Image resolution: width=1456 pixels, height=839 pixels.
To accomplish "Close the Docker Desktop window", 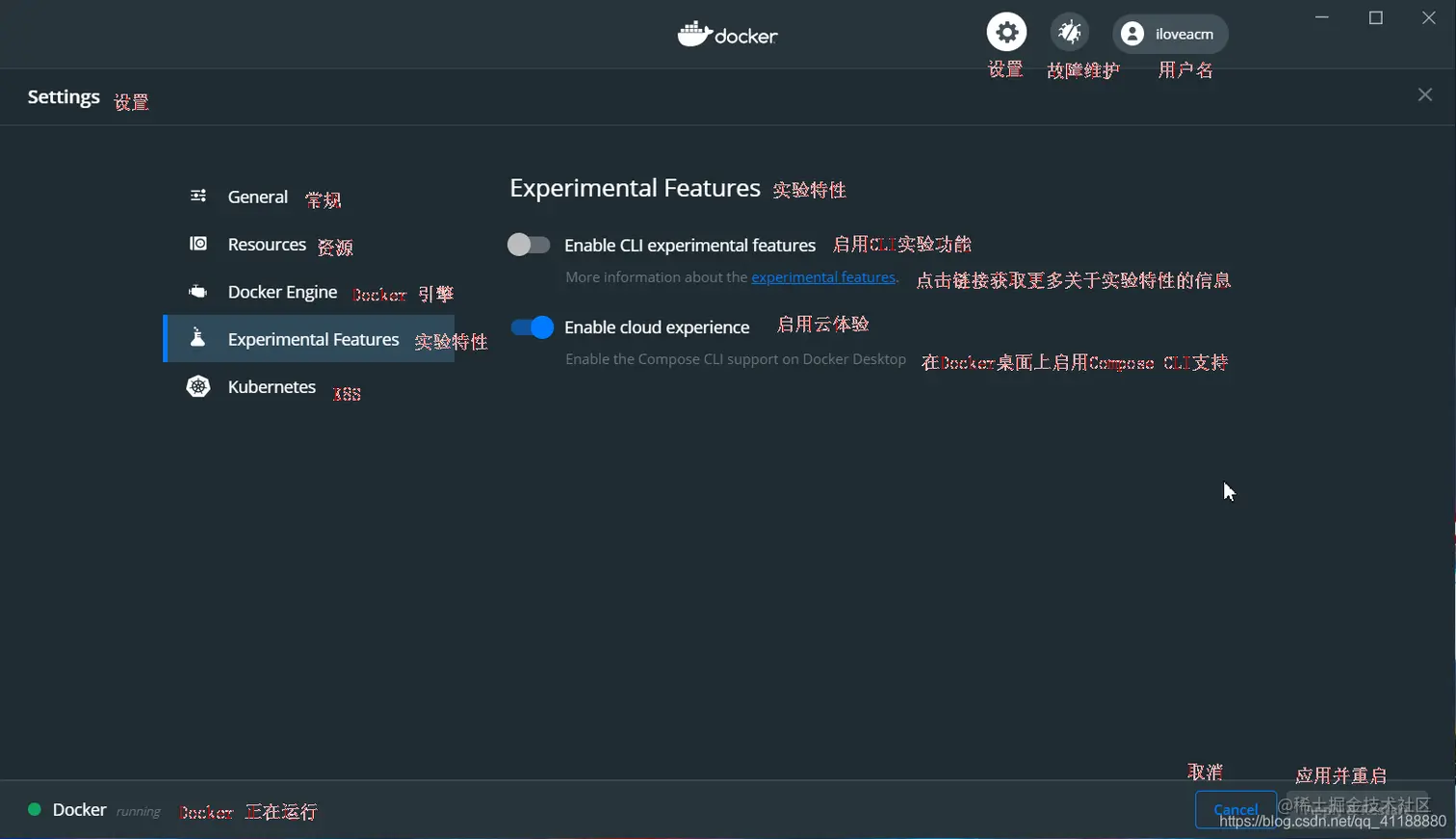I will [1429, 17].
